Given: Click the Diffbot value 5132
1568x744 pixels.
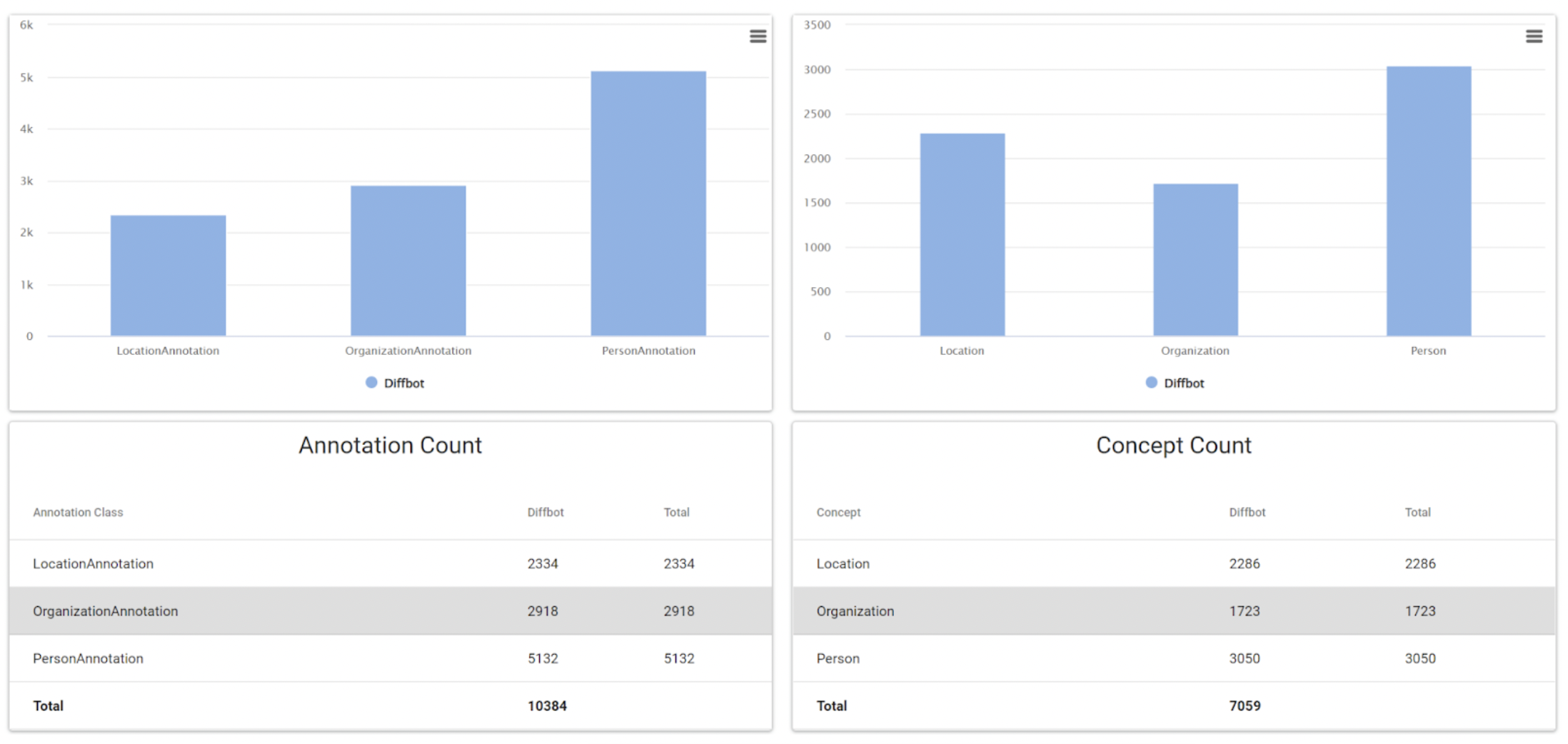Looking at the screenshot, I should 543,658.
